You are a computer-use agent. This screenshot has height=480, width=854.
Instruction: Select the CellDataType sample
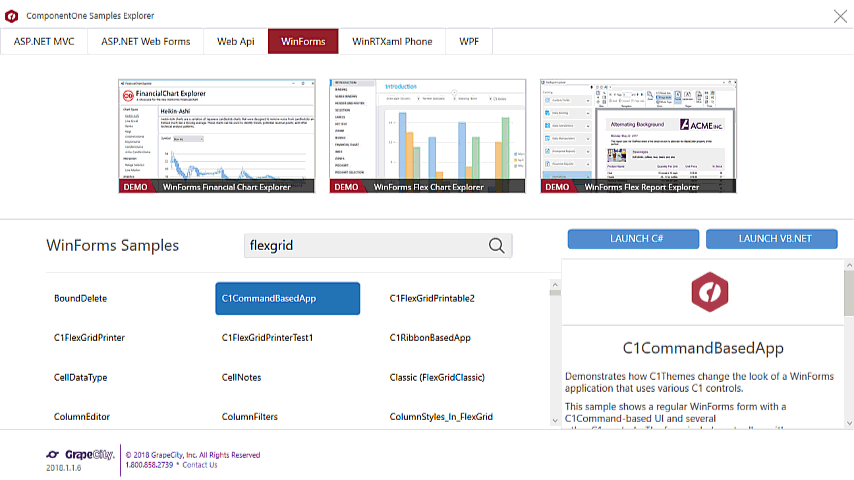[81, 378]
